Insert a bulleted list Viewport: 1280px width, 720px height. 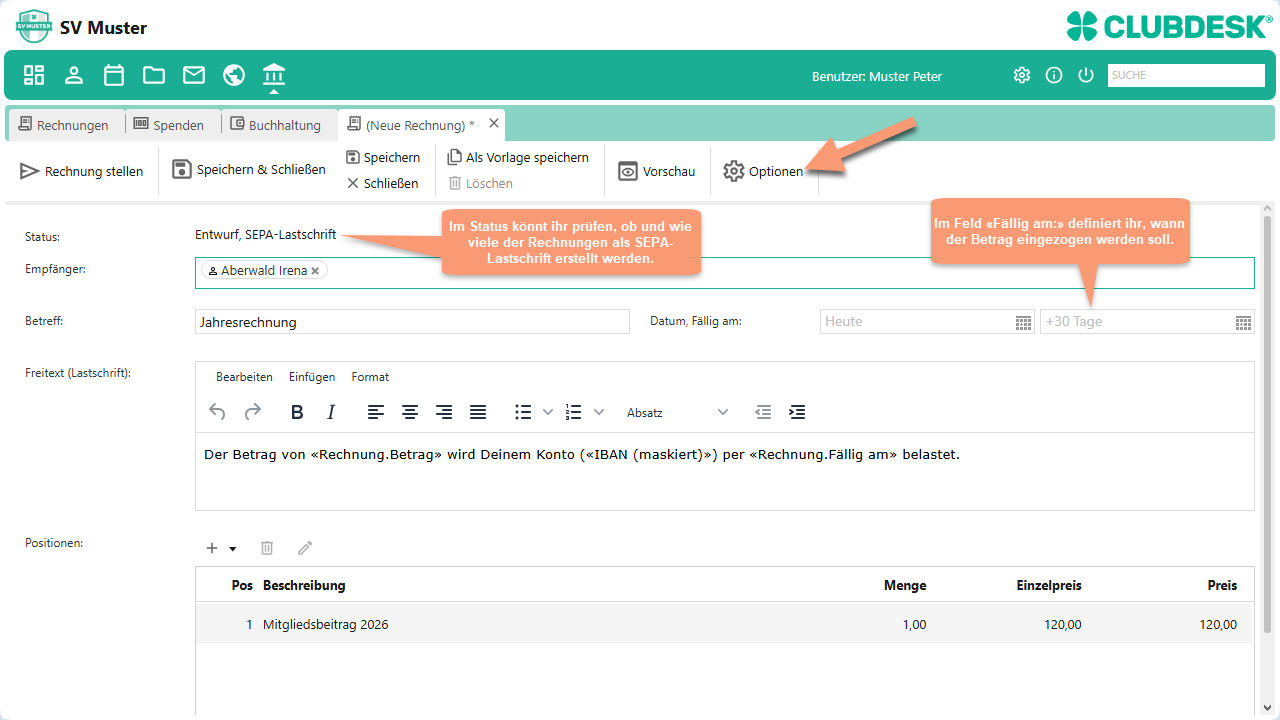[x=523, y=412]
